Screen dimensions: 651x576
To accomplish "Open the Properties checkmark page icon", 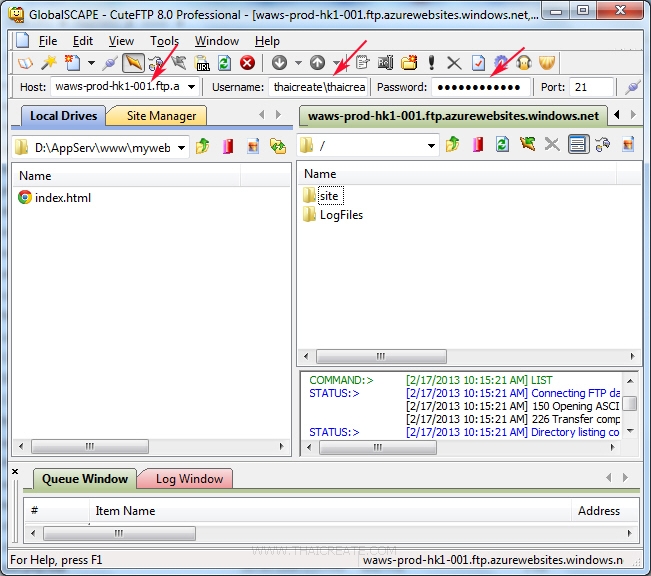I will (478, 63).
